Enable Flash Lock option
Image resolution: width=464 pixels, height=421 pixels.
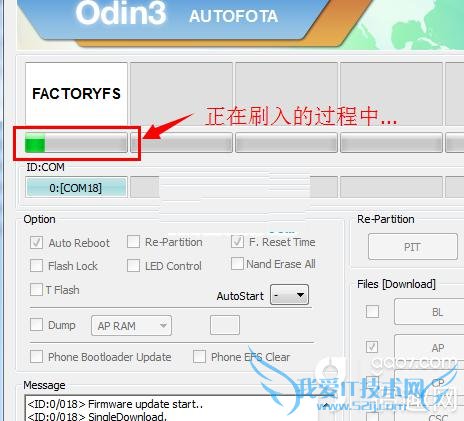tap(36, 266)
